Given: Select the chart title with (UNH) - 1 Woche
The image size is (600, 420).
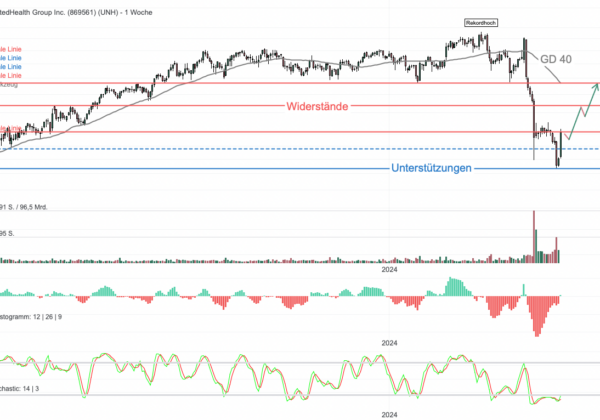Looking at the screenshot, I should pyautogui.click(x=76, y=13).
